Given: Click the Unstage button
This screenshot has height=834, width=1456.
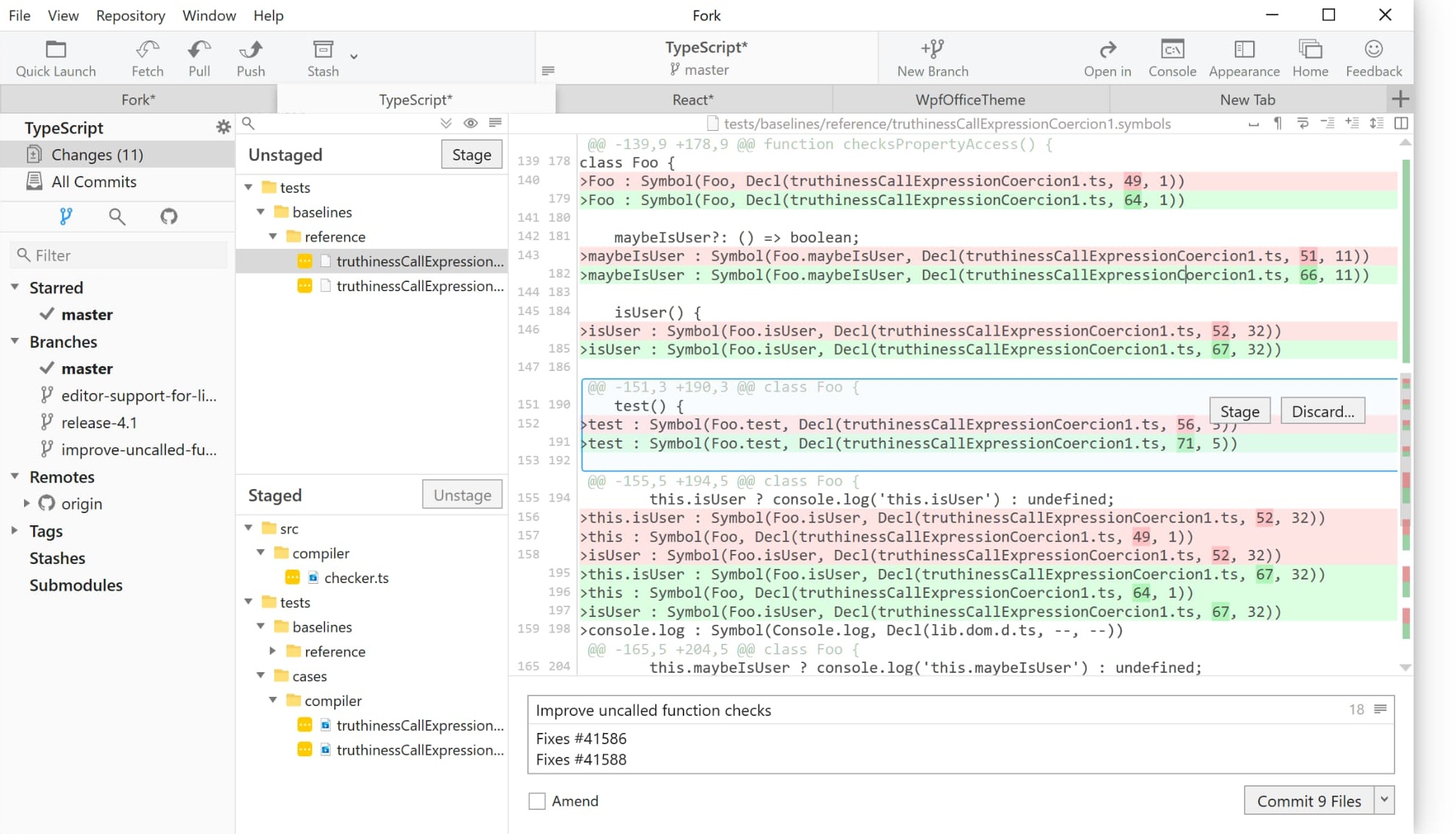Looking at the screenshot, I should pyautogui.click(x=462, y=495).
